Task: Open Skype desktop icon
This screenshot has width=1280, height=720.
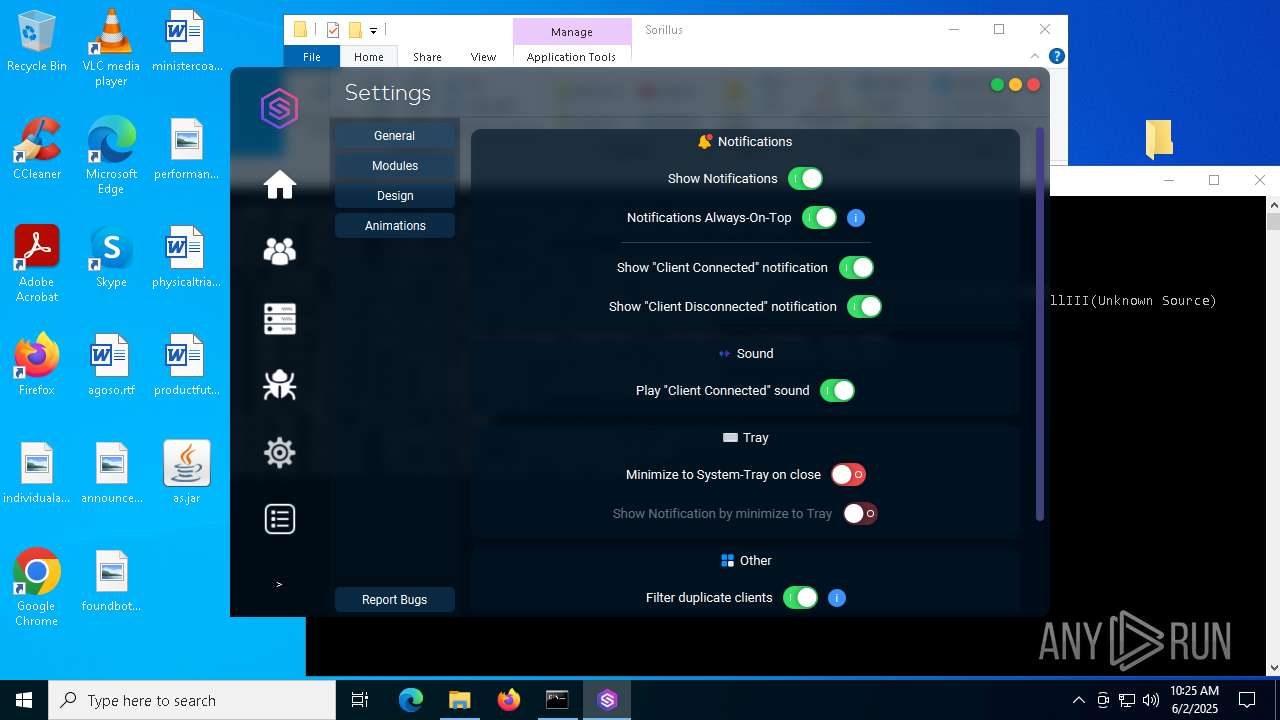Action: pyautogui.click(x=111, y=258)
